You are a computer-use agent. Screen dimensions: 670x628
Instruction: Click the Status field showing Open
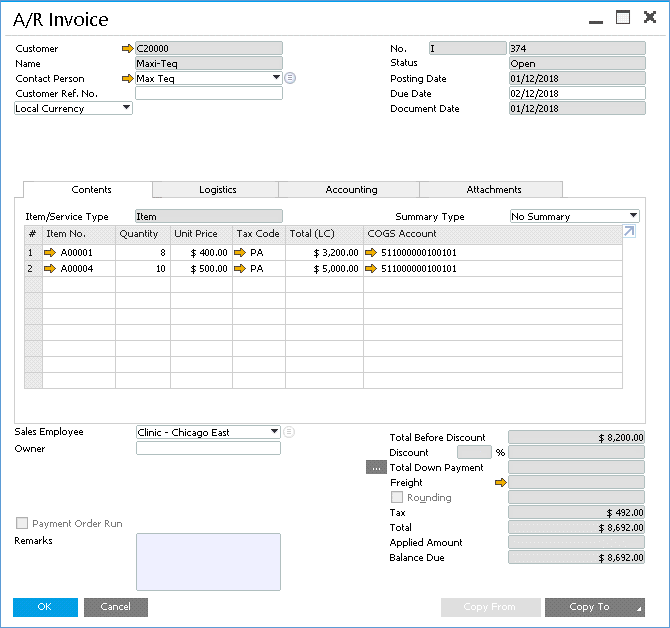577,63
